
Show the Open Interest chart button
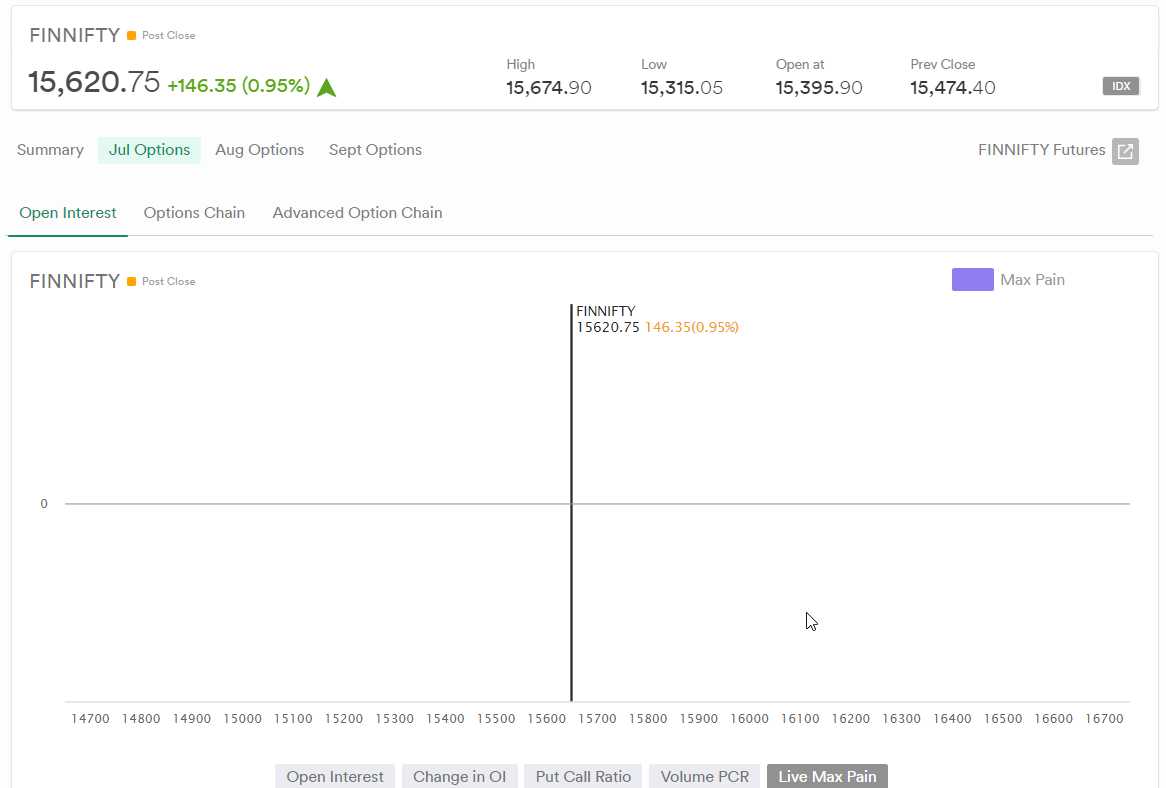(x=335, y=776)
